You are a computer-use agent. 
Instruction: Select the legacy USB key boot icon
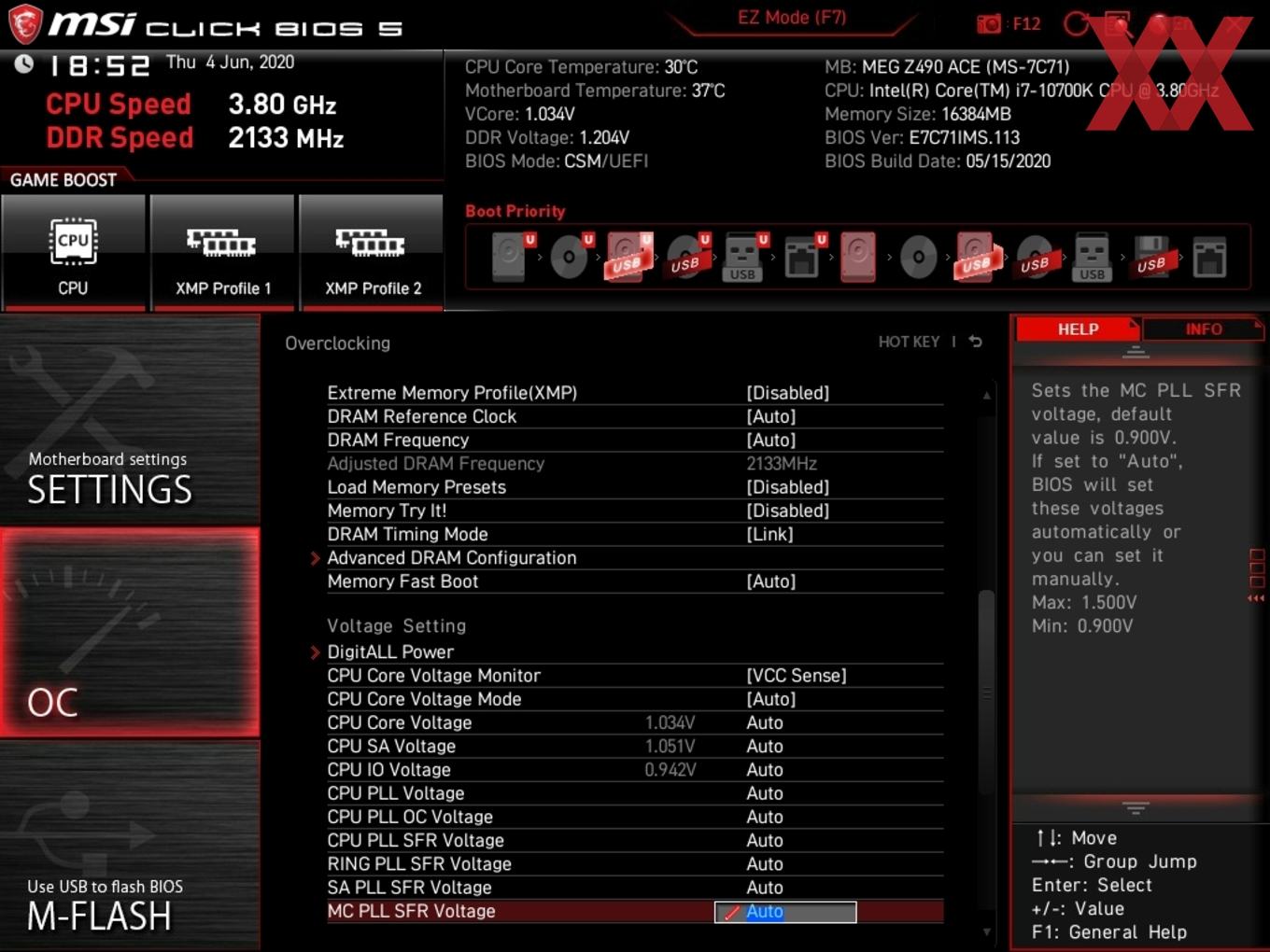coord(1093,257)
